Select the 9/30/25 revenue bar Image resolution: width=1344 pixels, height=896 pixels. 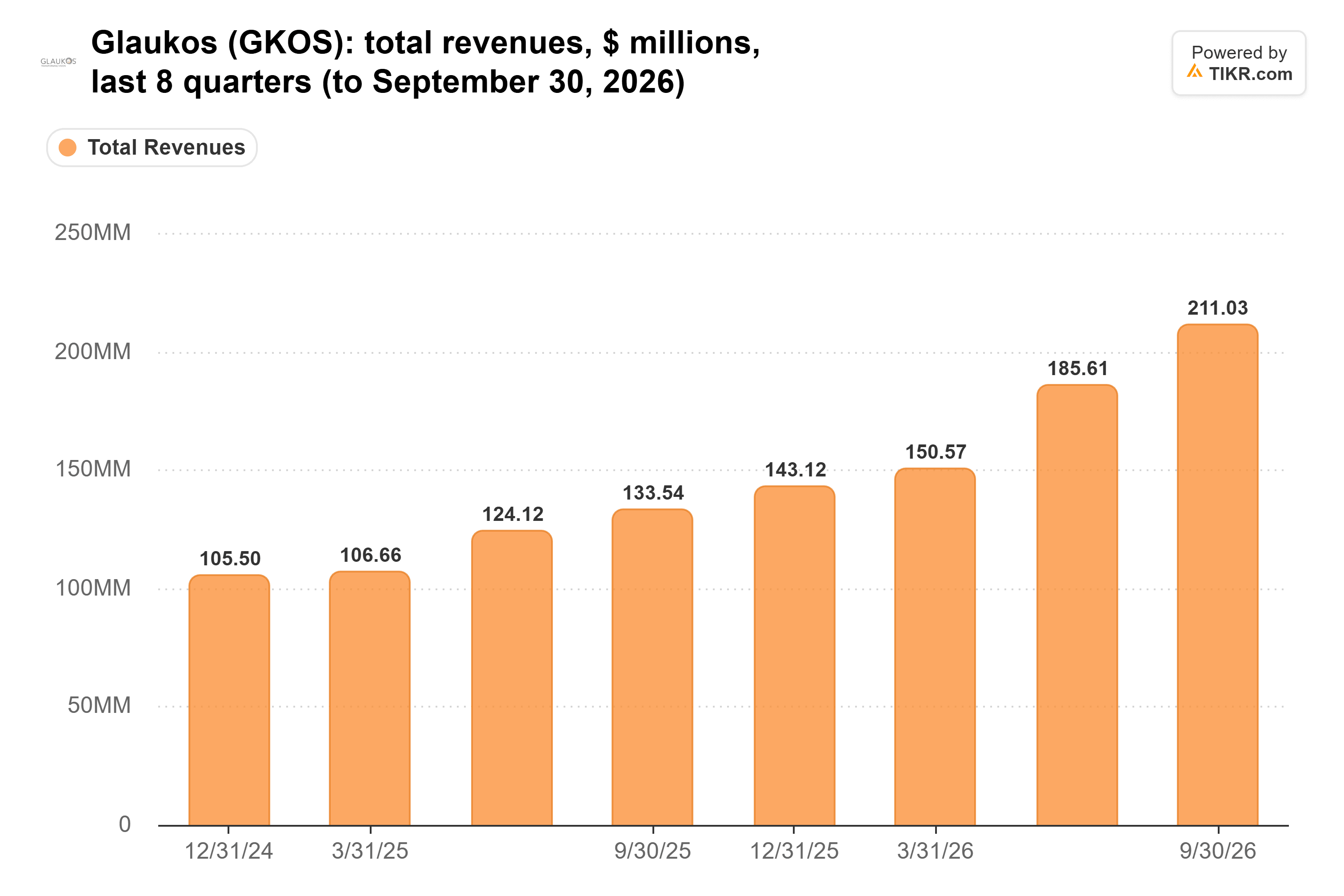[x=652, y=667]
